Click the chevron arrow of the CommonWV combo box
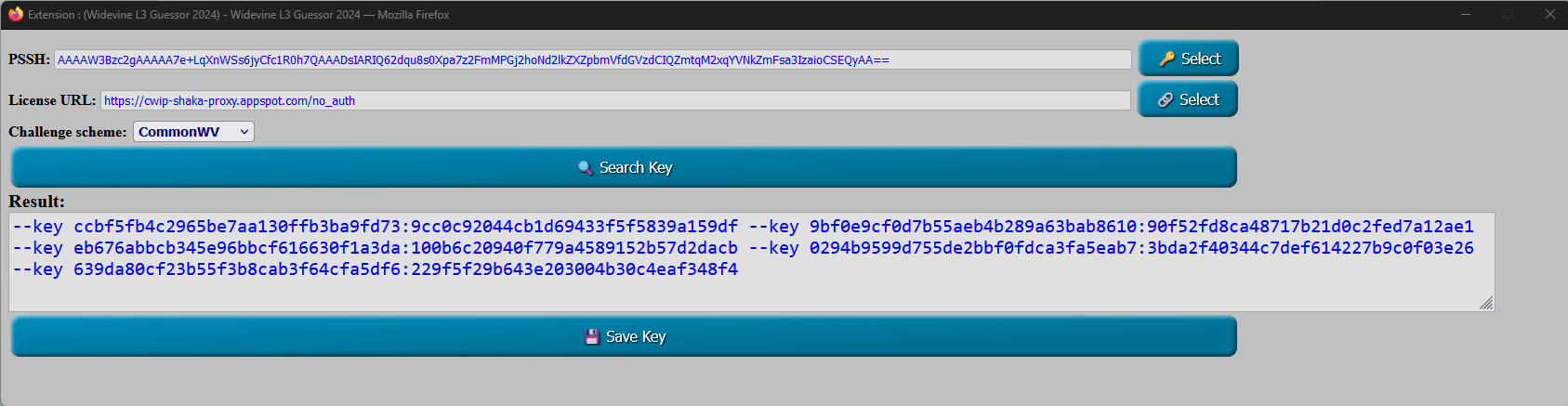The image size is (1568, 406). (x=244, y=132)
